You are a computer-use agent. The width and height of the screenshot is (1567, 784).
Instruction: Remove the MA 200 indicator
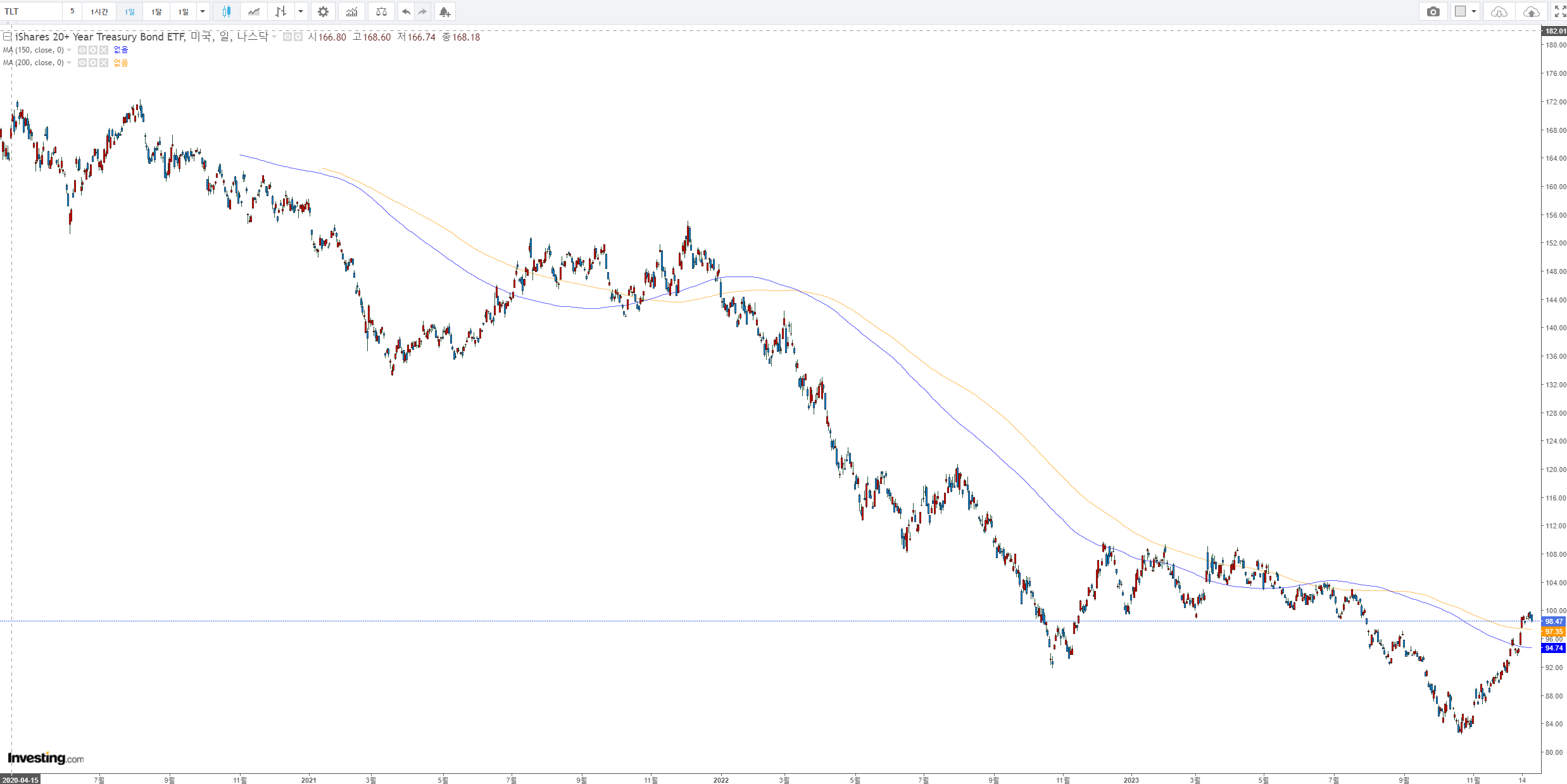[104, 63]
